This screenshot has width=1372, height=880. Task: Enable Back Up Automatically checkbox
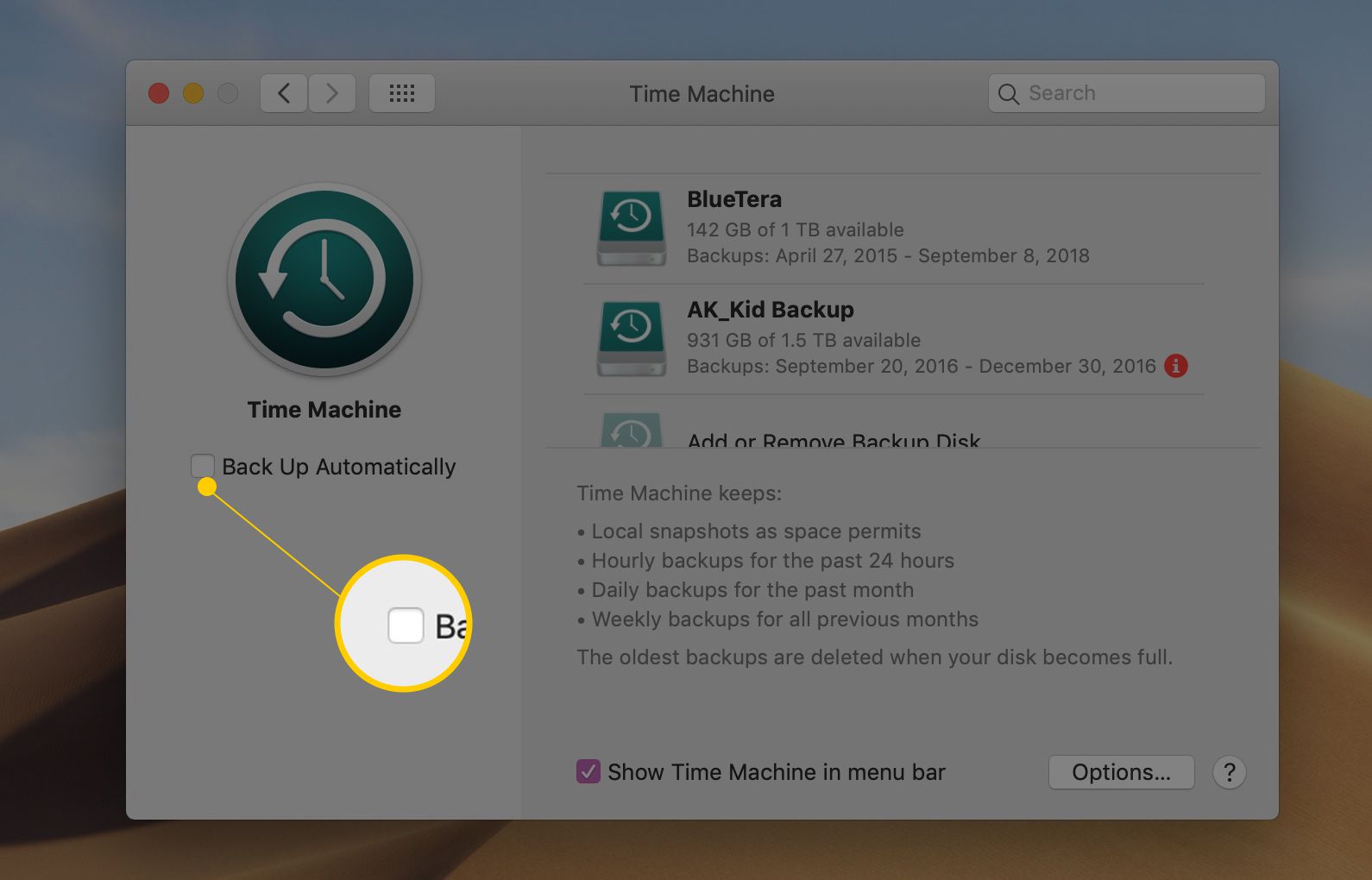[203, 466]
